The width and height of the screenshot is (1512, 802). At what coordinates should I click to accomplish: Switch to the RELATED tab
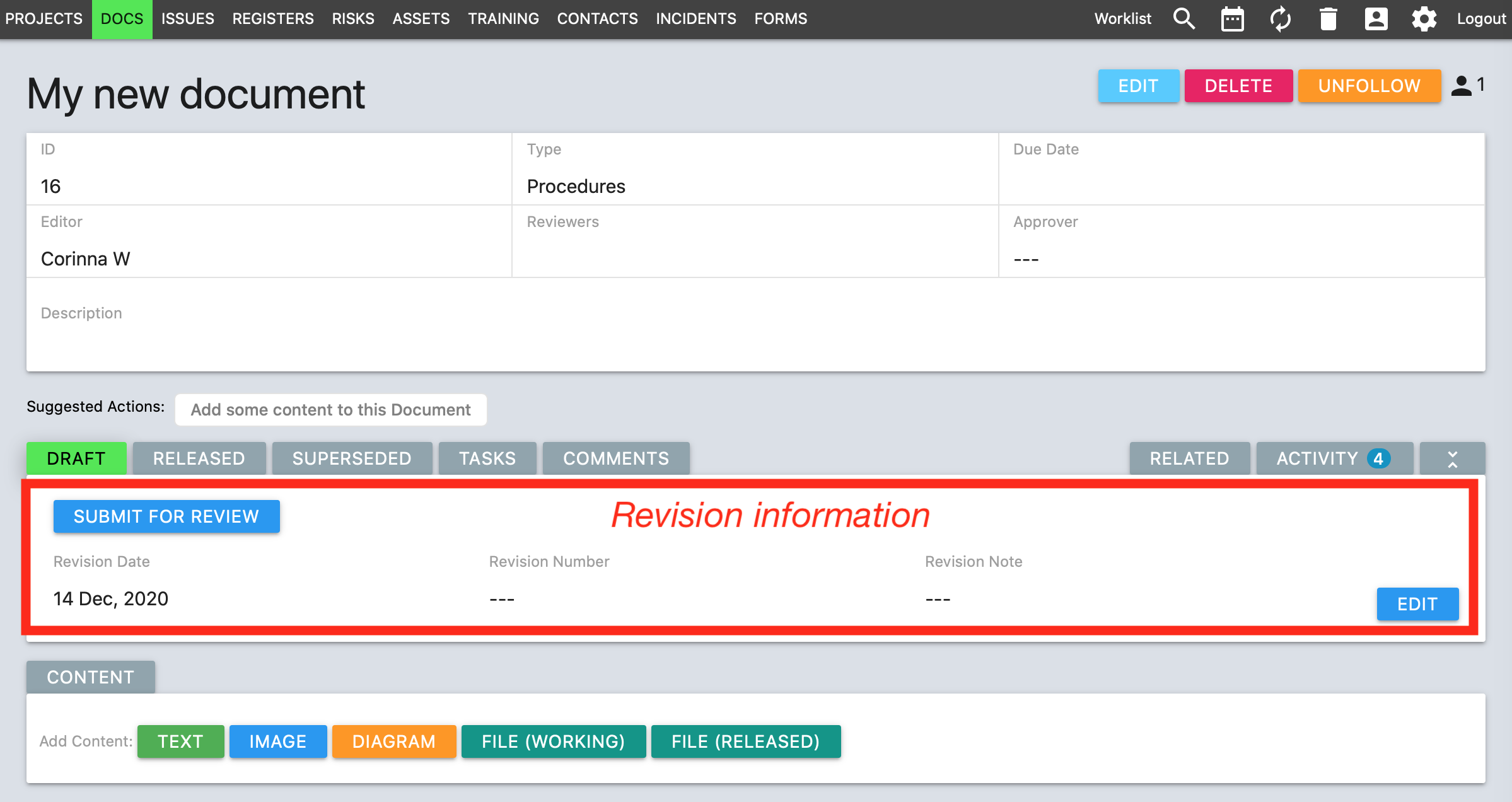1189,458
